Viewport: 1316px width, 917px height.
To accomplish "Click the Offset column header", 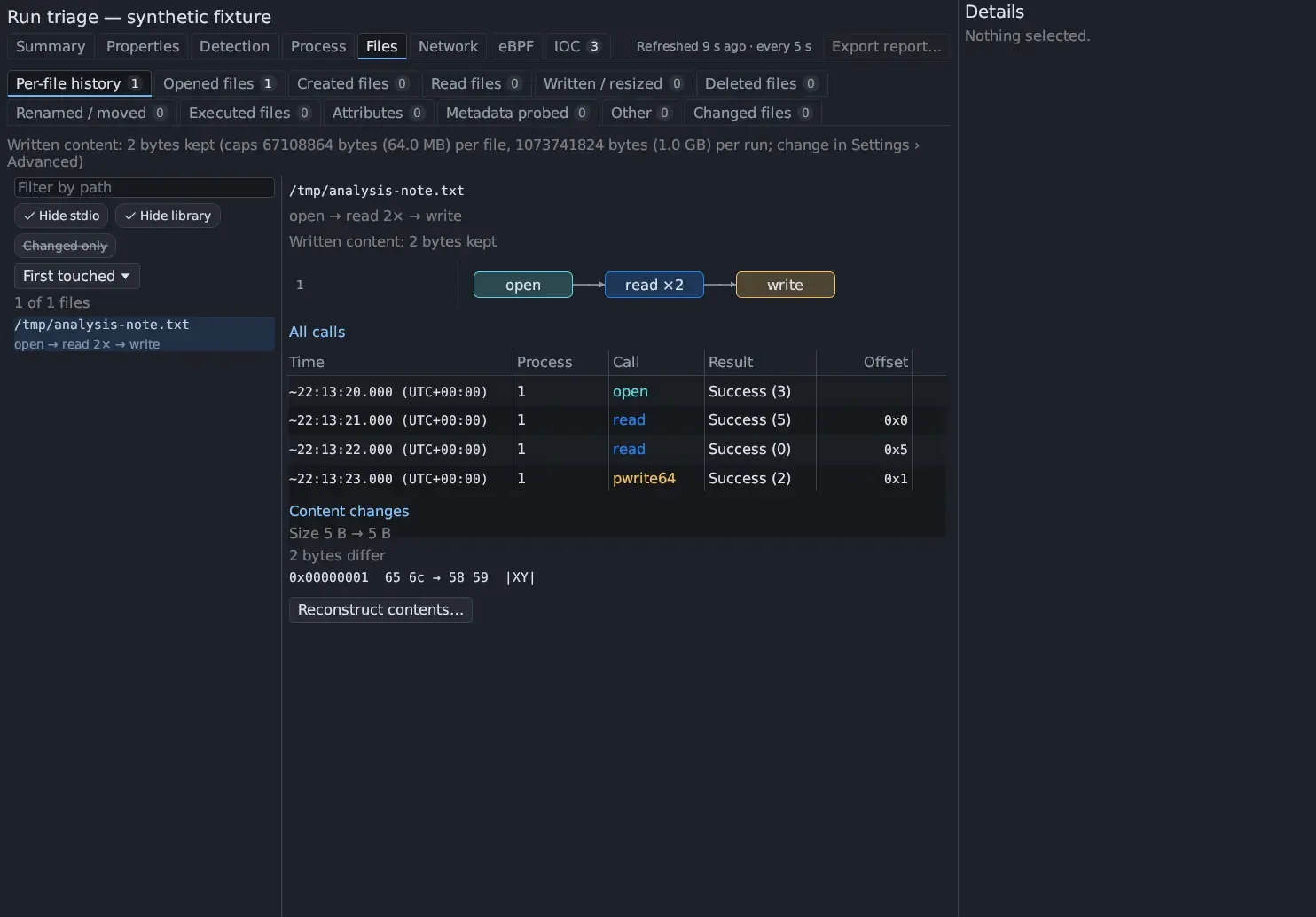I will [x=864, y=362].
